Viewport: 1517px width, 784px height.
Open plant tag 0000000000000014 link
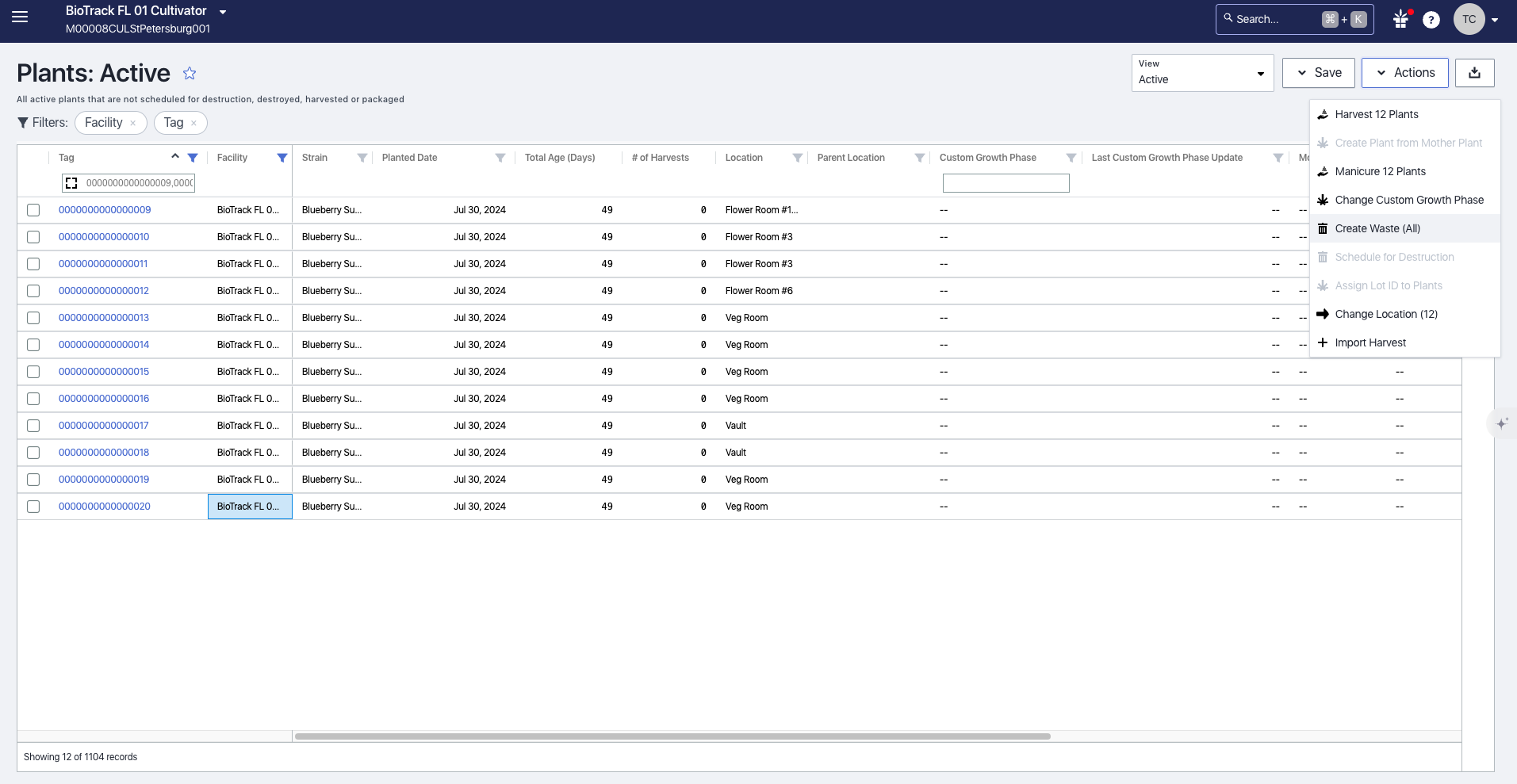click(104, 345)
